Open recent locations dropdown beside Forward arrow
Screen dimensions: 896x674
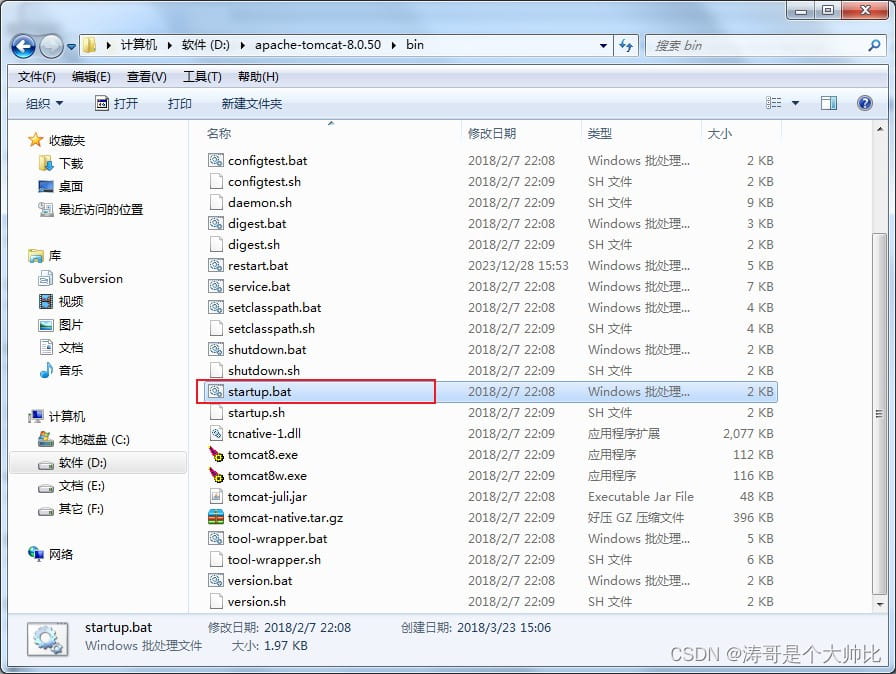(71, 47)
